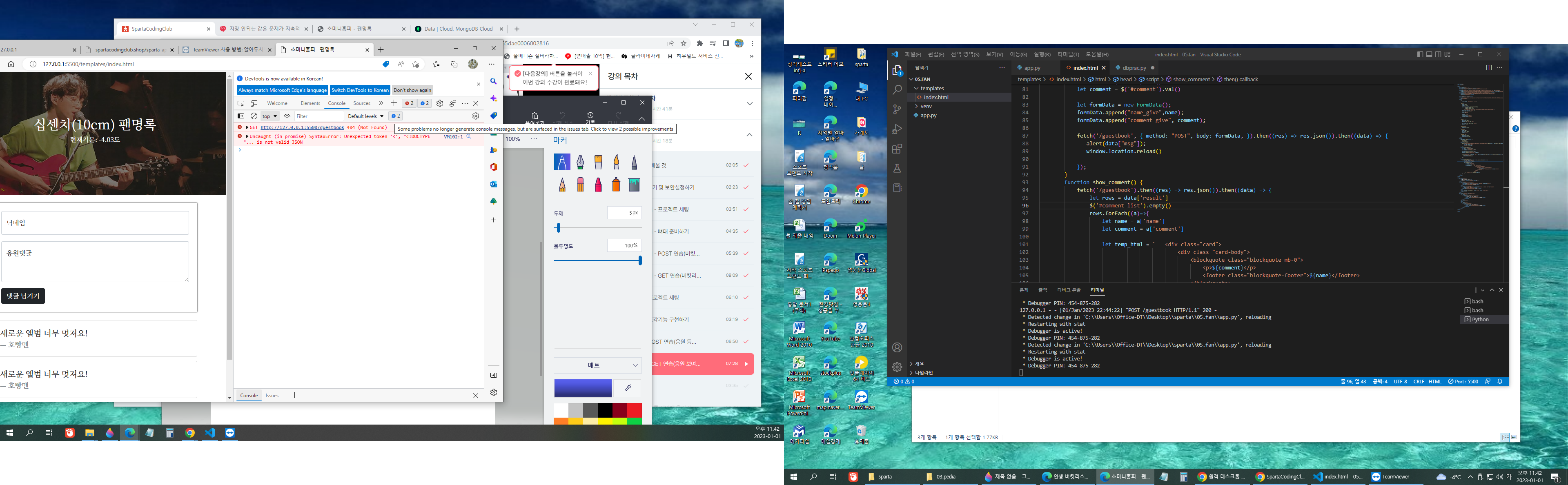Open Default levels dropdown in console
The width and height of the screenshot is (1568, 485).
365,116
